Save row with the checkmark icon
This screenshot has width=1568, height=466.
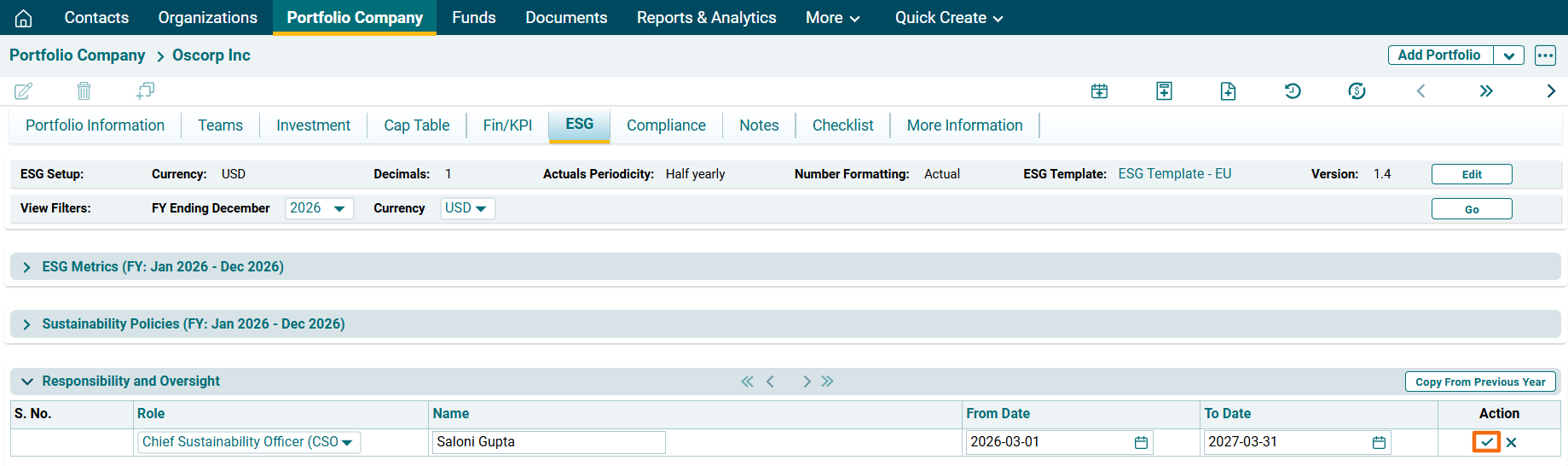[1486, 442]
